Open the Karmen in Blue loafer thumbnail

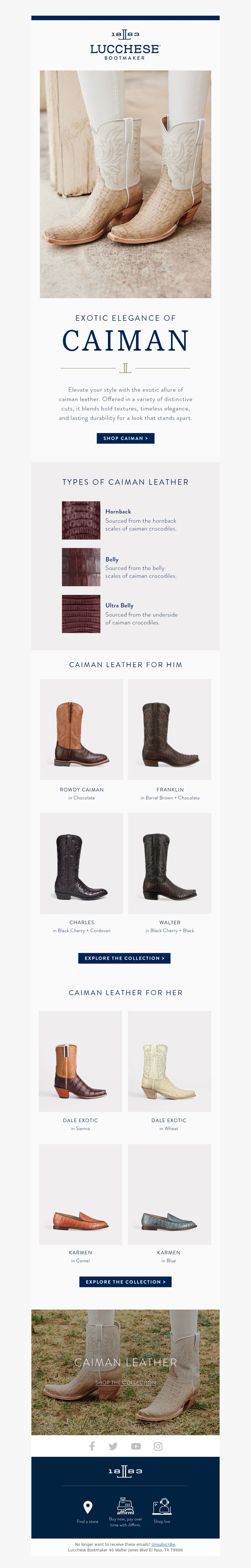click(x=170, y=1194)
